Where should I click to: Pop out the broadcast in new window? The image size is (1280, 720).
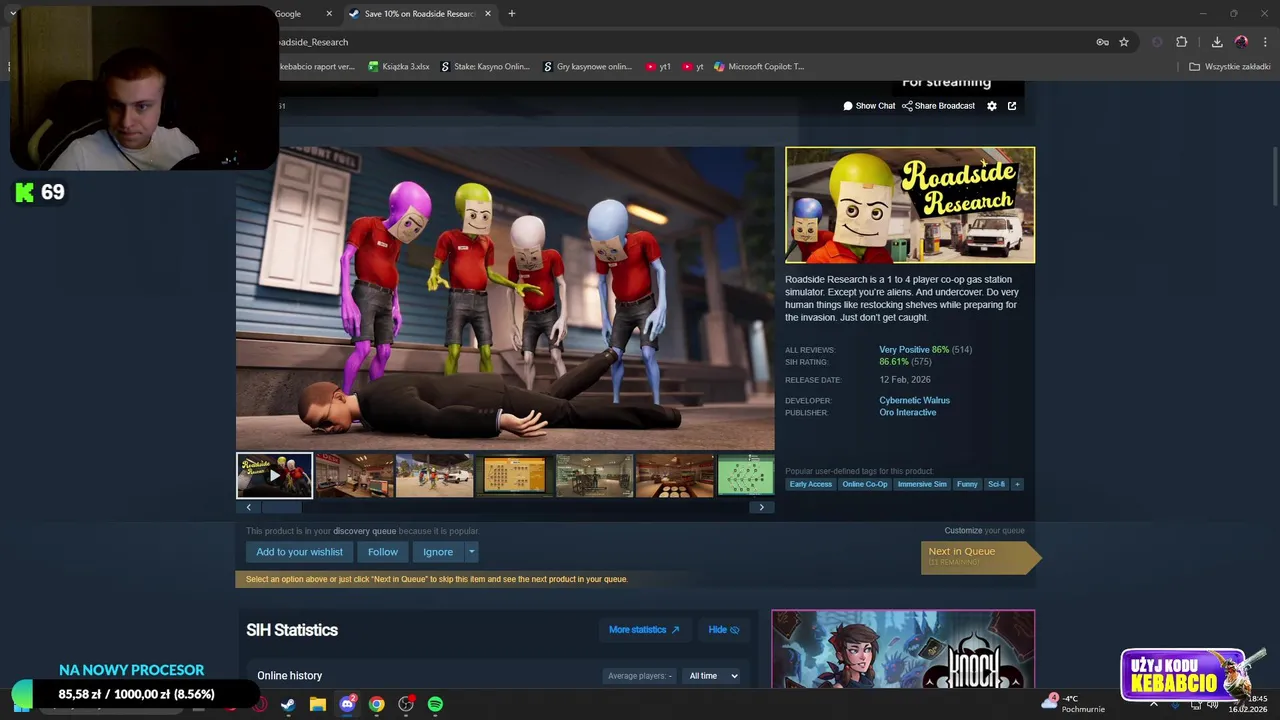(x=1012, y=106)
